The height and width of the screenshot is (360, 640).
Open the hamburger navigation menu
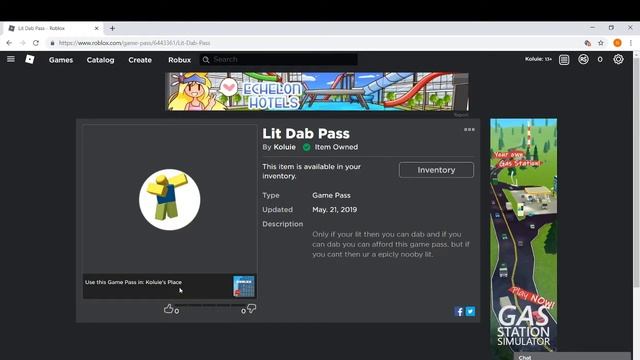point(11,59)
